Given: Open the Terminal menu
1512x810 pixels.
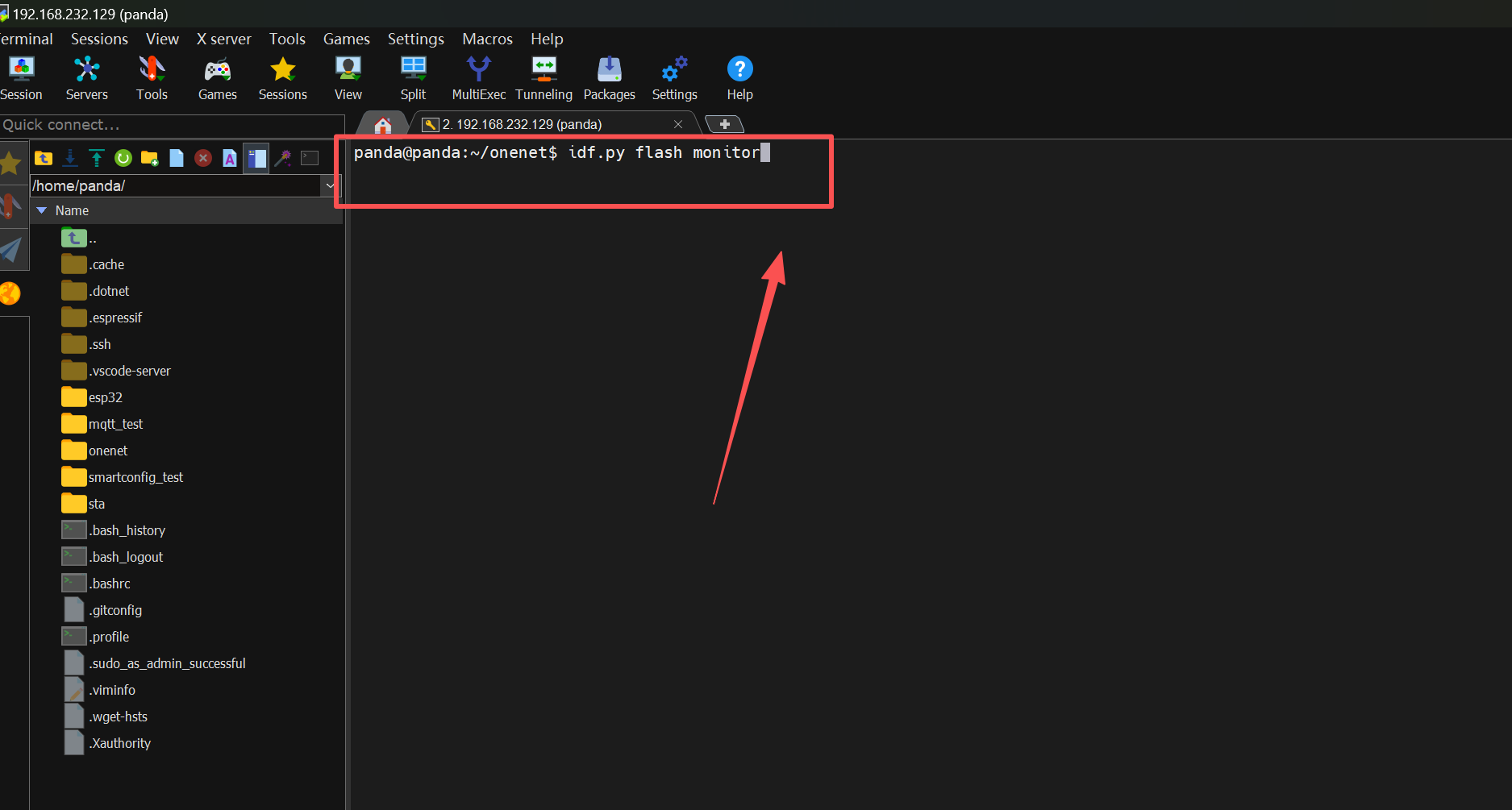Looking at the screenshot, I should tap(27, 39).
